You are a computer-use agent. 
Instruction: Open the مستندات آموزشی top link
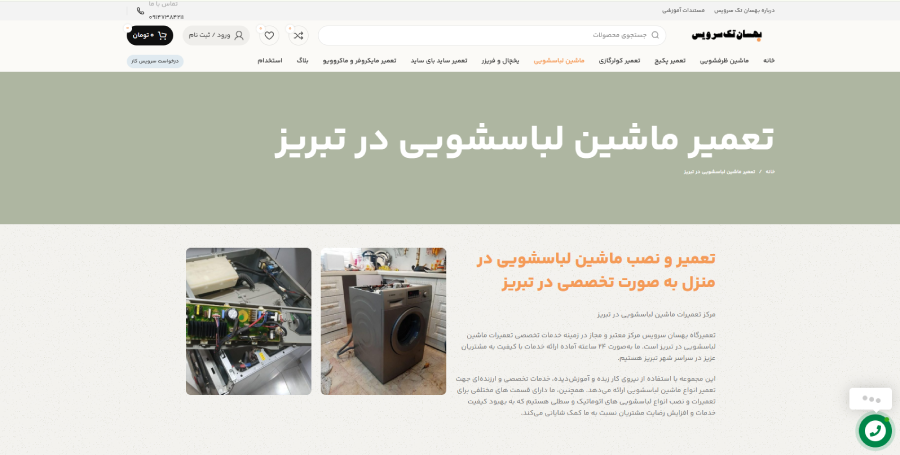684,10
